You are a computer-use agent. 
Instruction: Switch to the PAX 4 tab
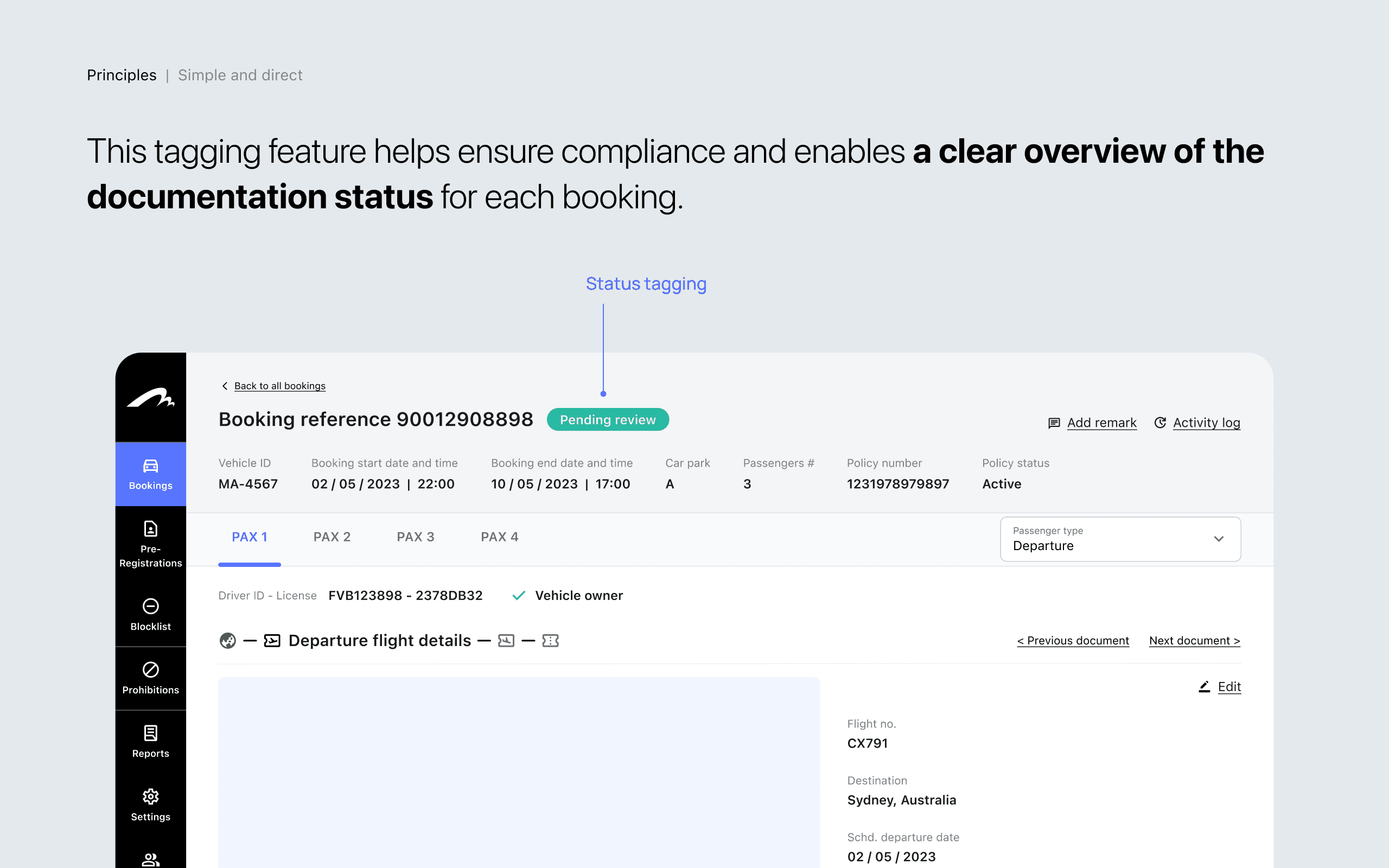(499, 537)
